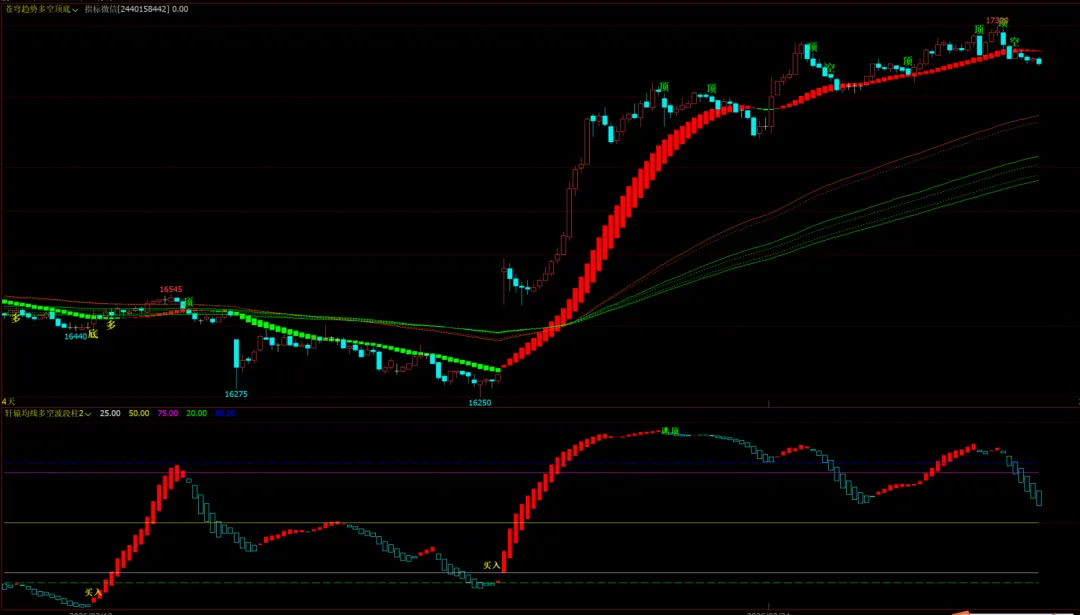Click the 25.00 indicator value
The width and height of the screenshot is (1080, 615).
coord(110,413)
